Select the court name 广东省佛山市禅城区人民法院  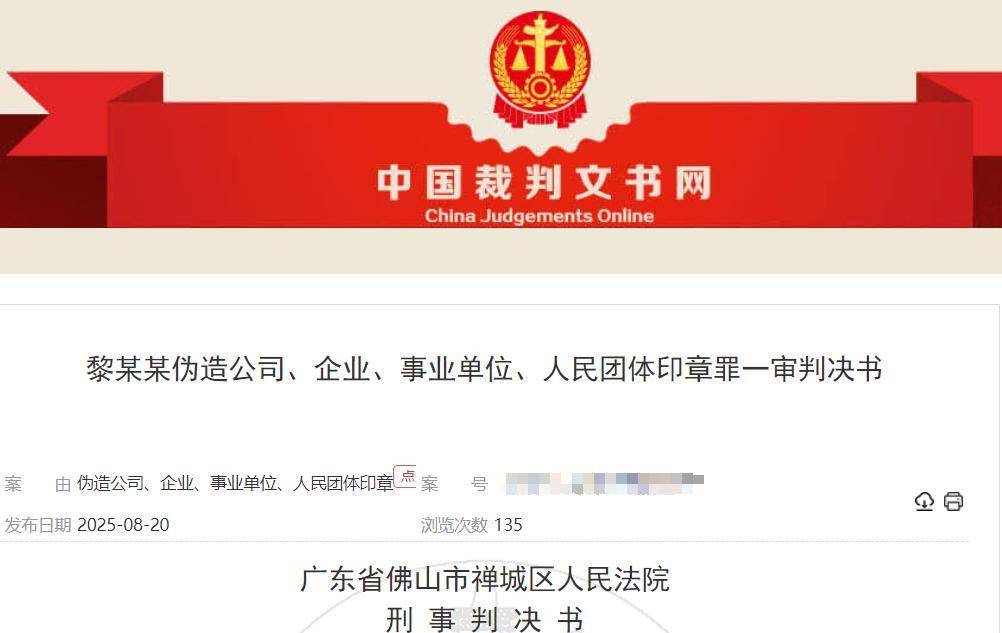485,579
